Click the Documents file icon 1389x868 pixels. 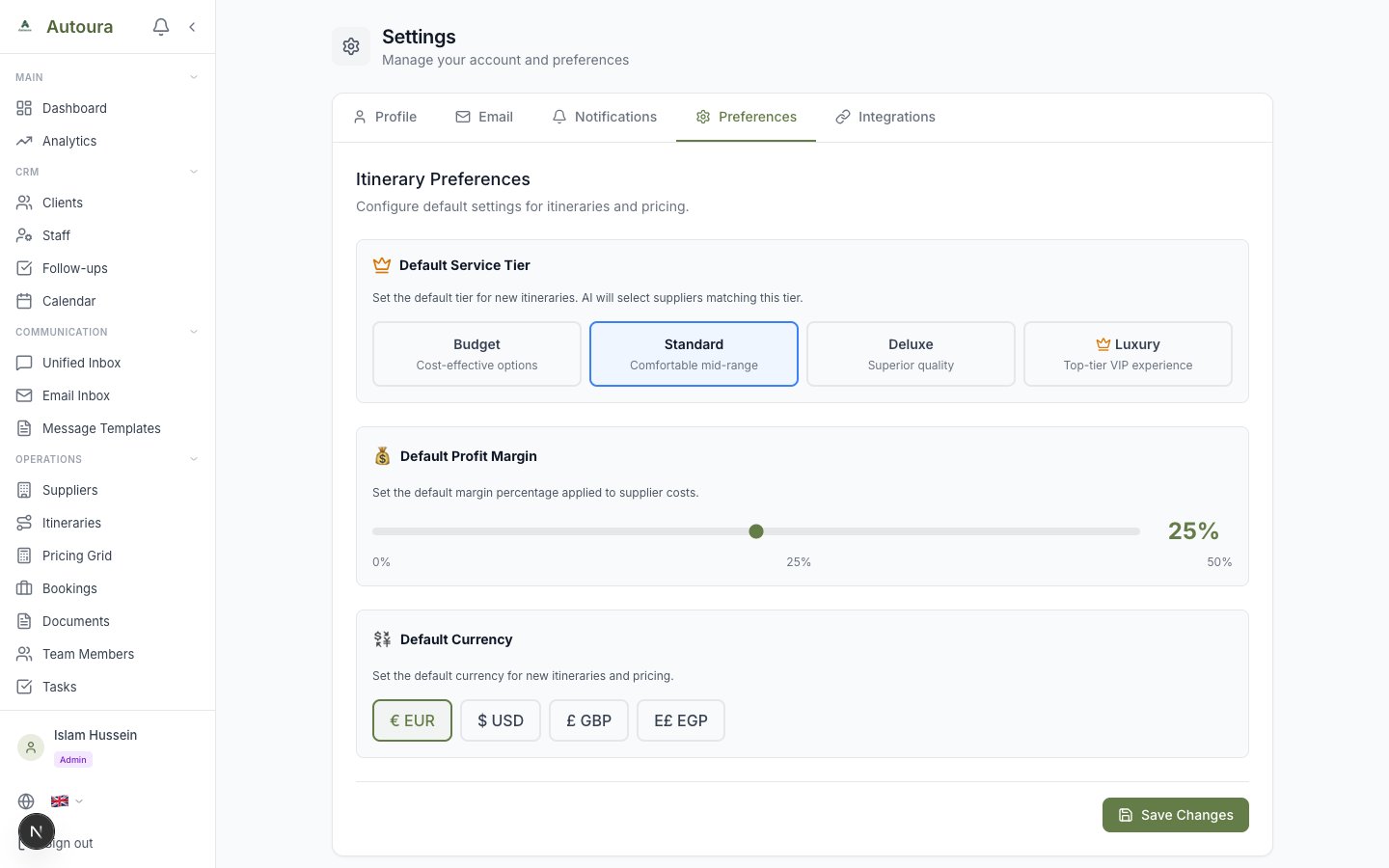[x=24, y=621]
